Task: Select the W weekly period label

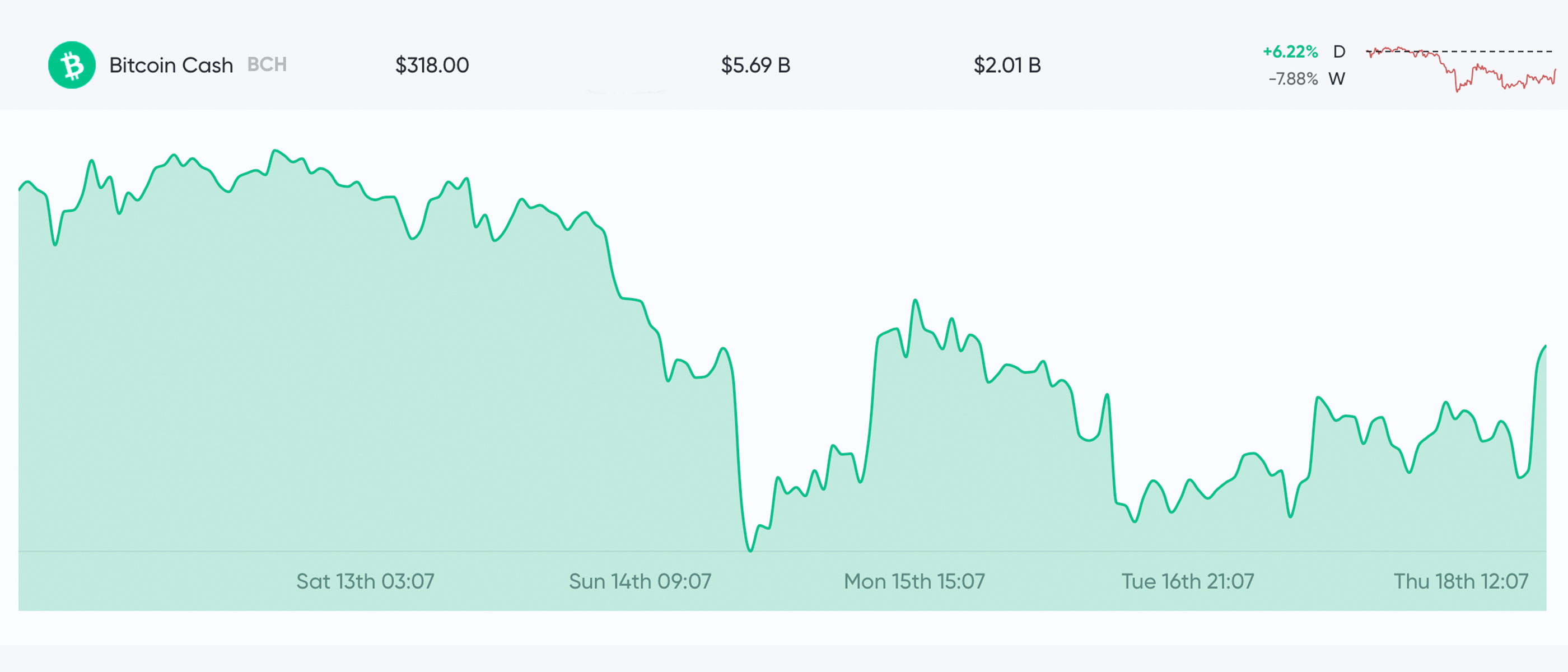Action: click(x=1337, y=79)
